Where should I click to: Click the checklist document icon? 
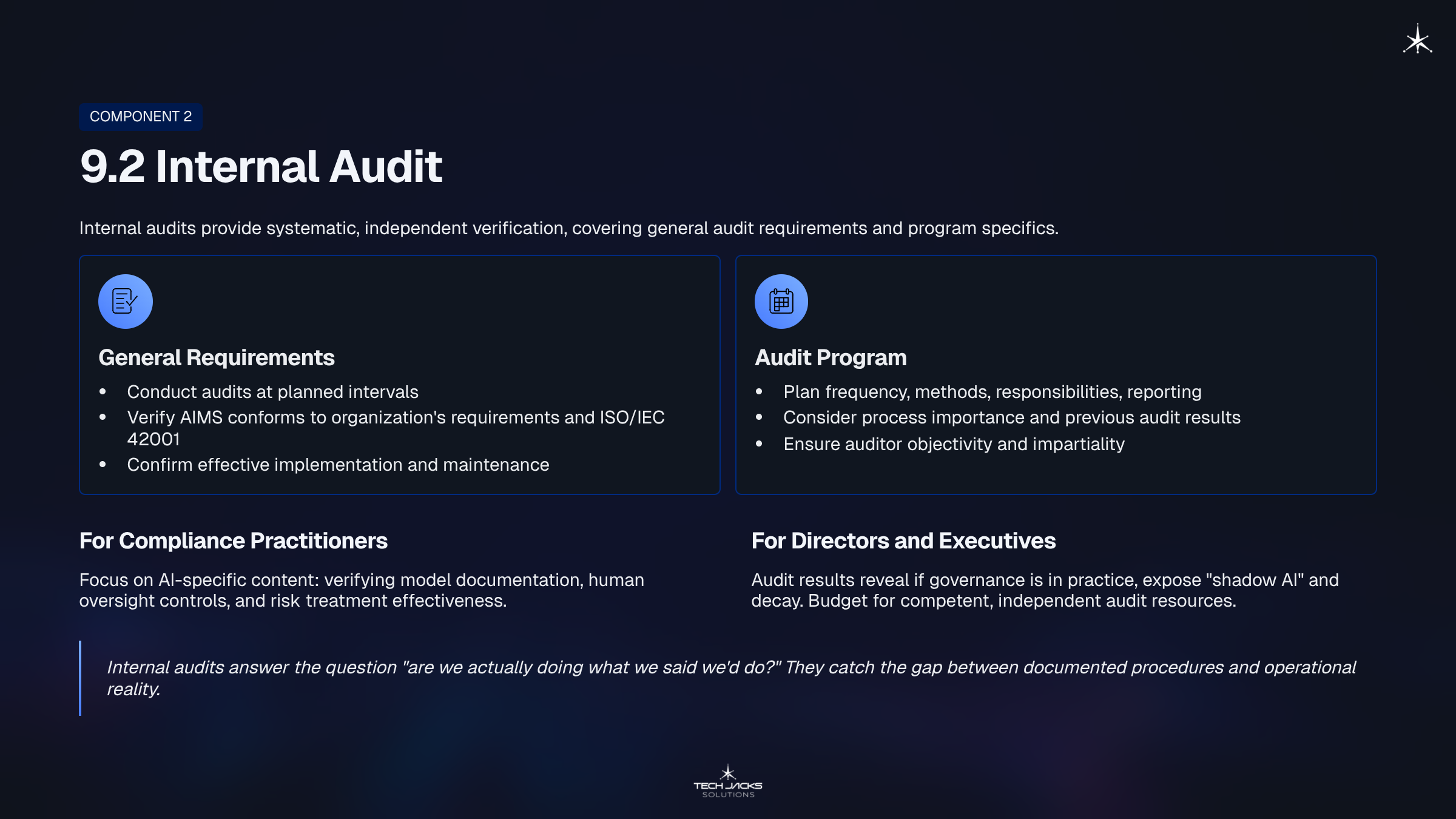[125, 302]
